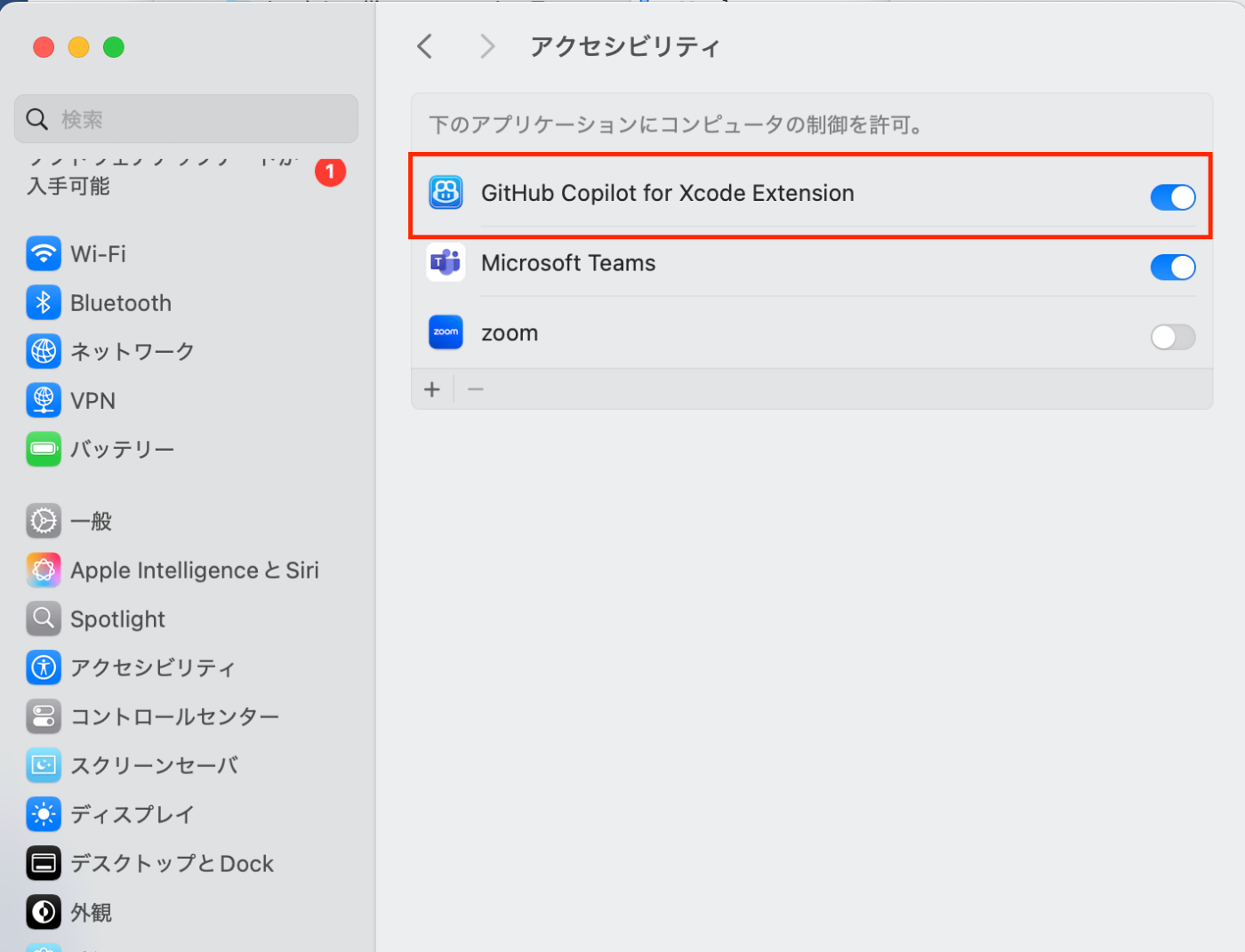Remove application with the minus button

coord(476,389)
